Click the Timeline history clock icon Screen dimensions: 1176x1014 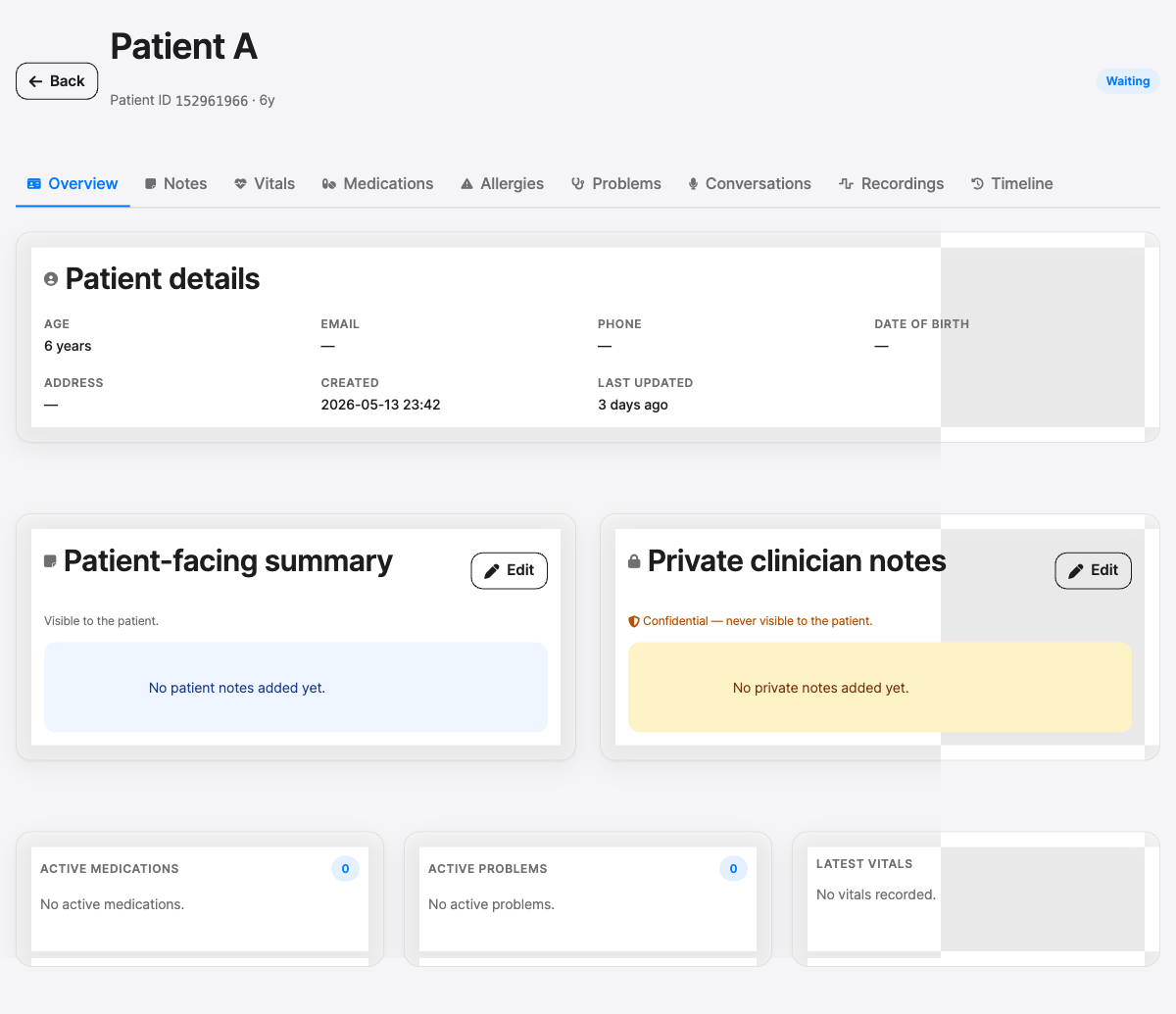pyautogui.click(x=977, y=183)
